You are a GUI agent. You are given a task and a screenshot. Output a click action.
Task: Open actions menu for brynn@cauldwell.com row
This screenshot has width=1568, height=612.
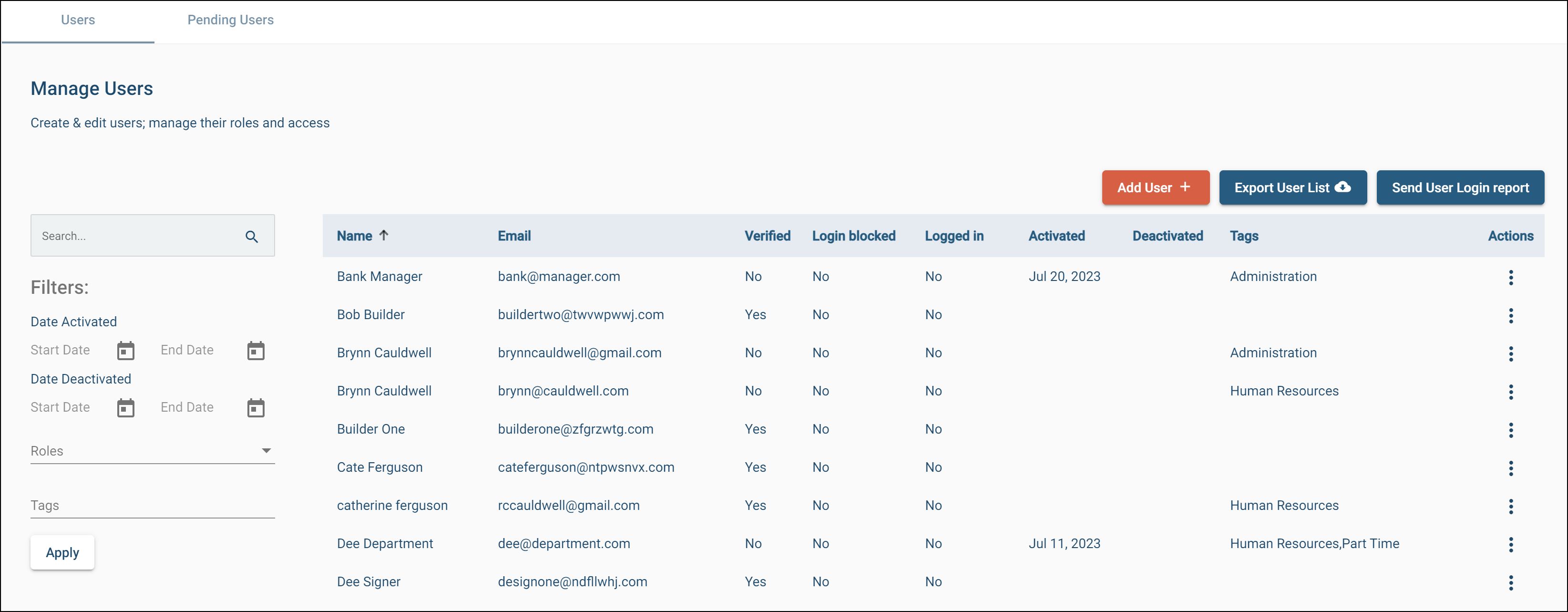tap(1510, 392)
